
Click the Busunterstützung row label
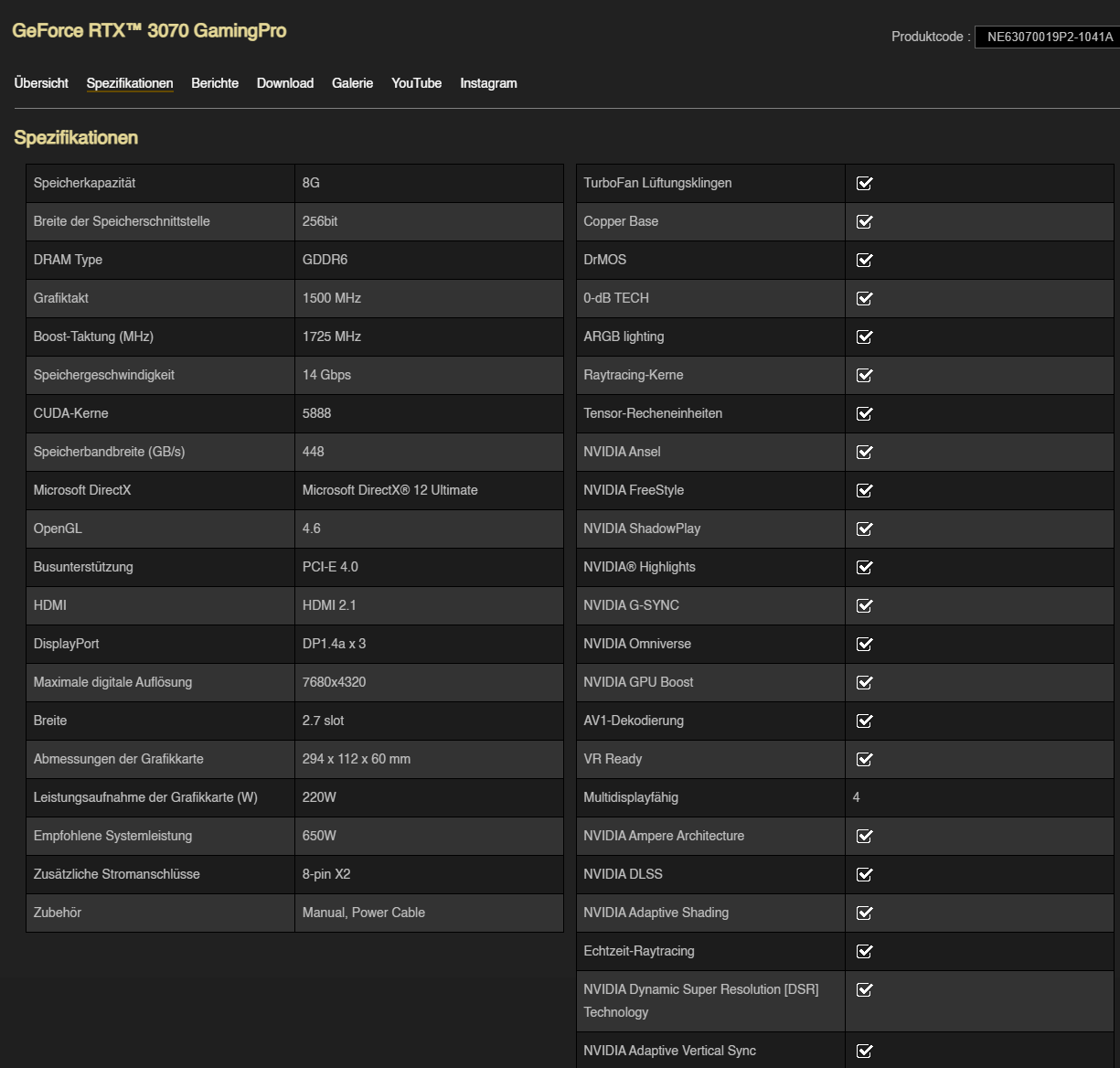pos(83,567)
